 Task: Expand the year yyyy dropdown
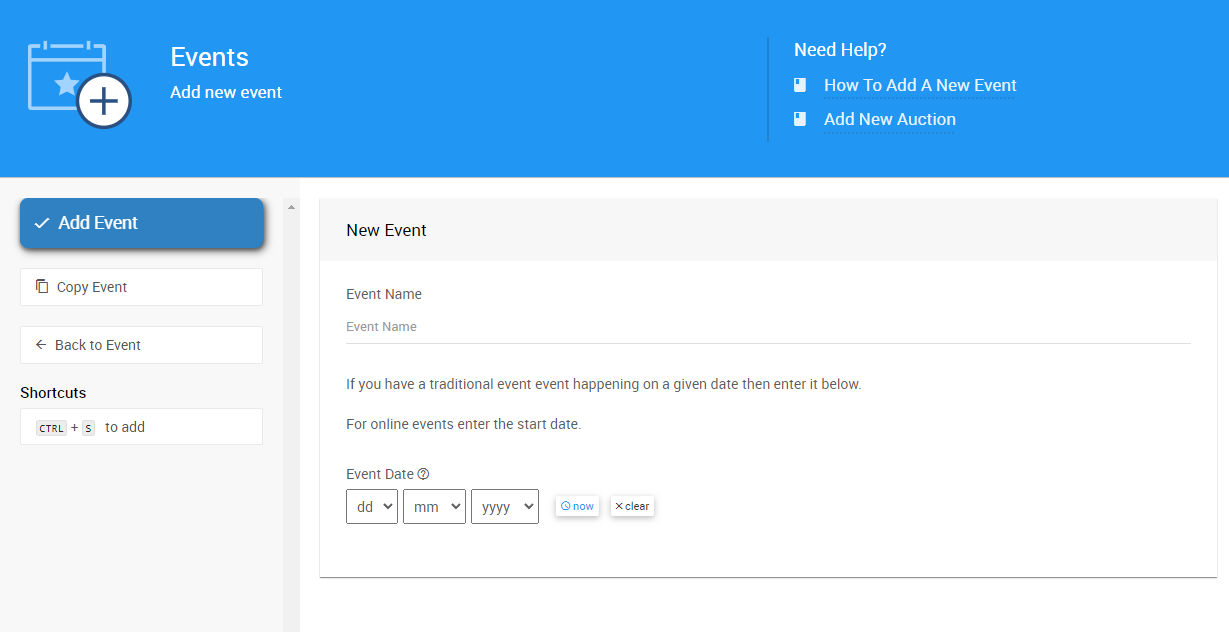(x=505, y=506)
